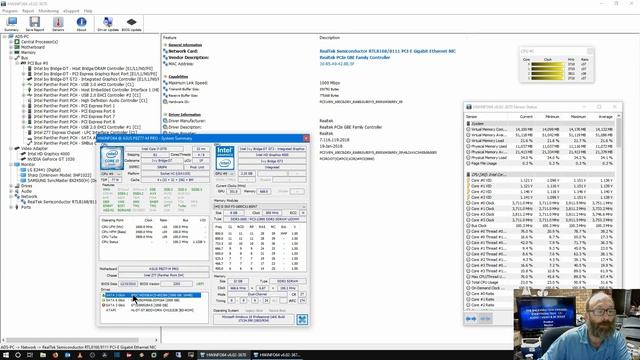The image size is (640, 360).
Task: Click the Operating System description field
Action: pos(253,319)
